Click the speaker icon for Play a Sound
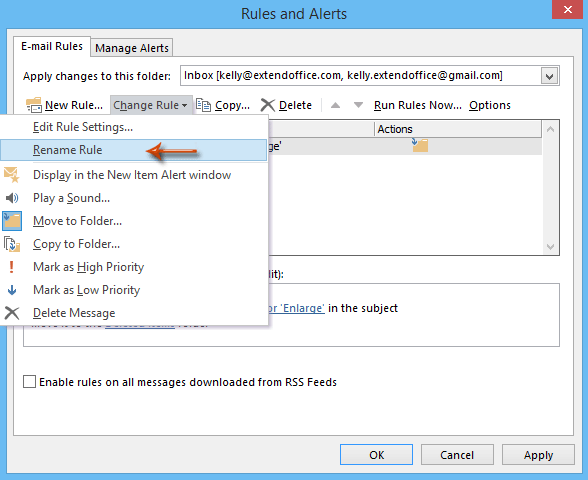 pos(12,198)
